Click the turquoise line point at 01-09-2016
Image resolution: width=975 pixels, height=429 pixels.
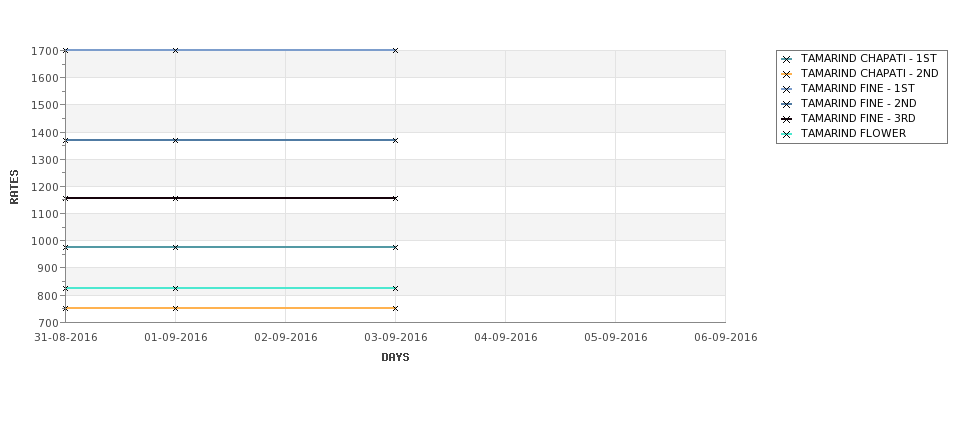[x=175, y=288]
